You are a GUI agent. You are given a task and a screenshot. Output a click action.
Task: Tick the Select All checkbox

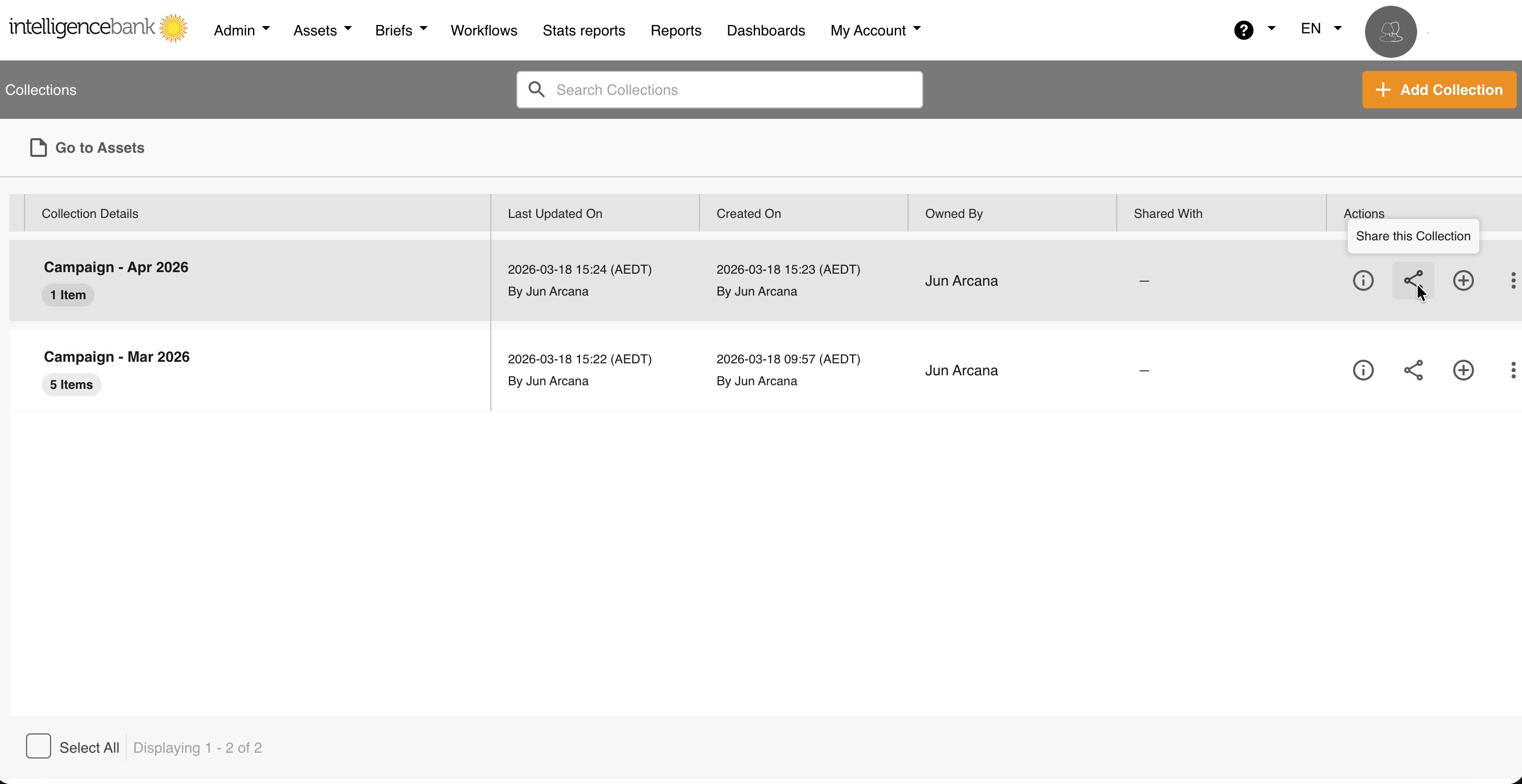click(39, 746)
